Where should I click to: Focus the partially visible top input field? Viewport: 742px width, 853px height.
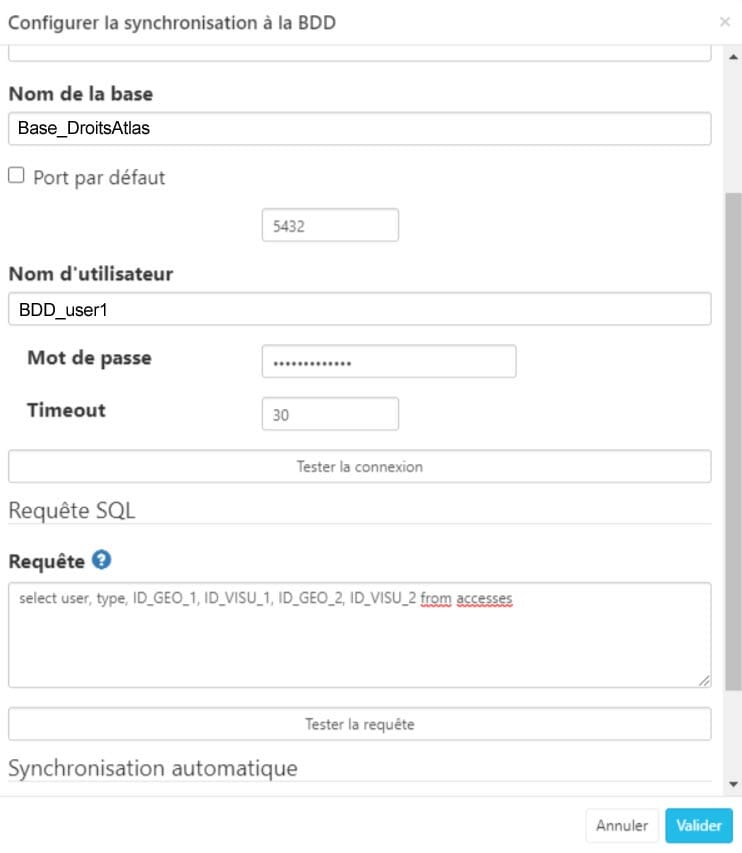[360, 53]
